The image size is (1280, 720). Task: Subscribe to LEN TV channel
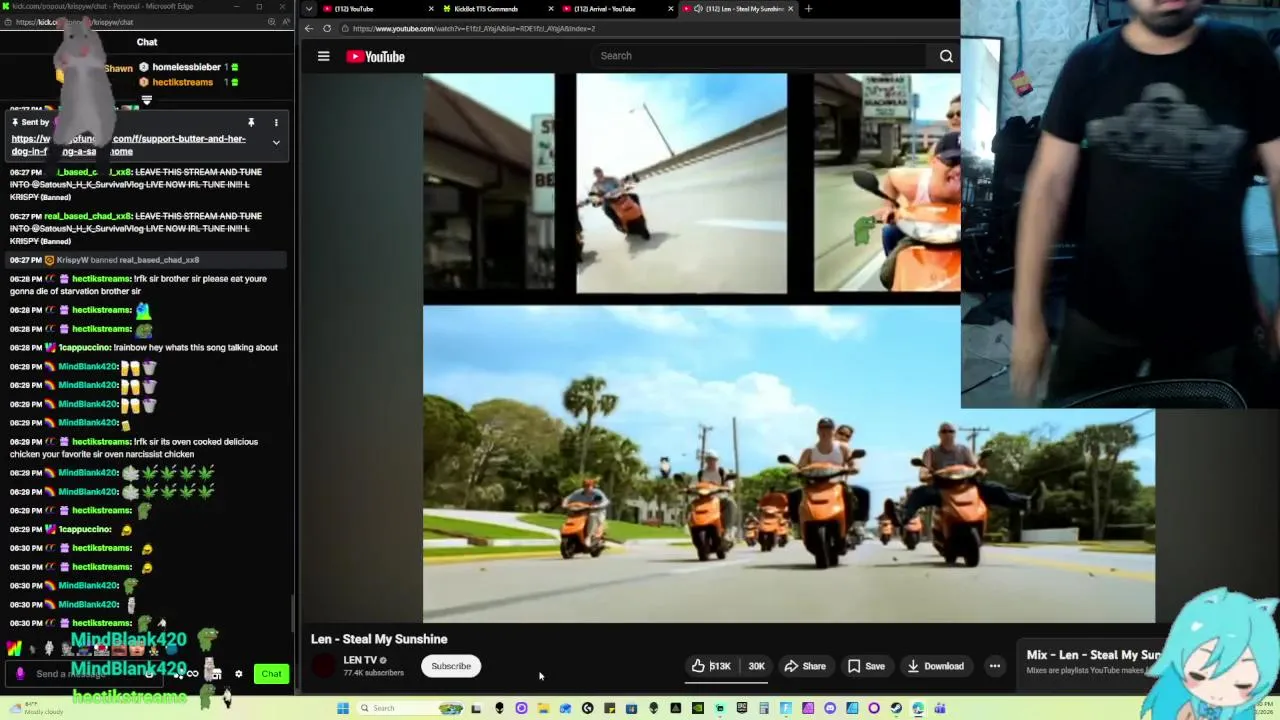coord(451,666)
